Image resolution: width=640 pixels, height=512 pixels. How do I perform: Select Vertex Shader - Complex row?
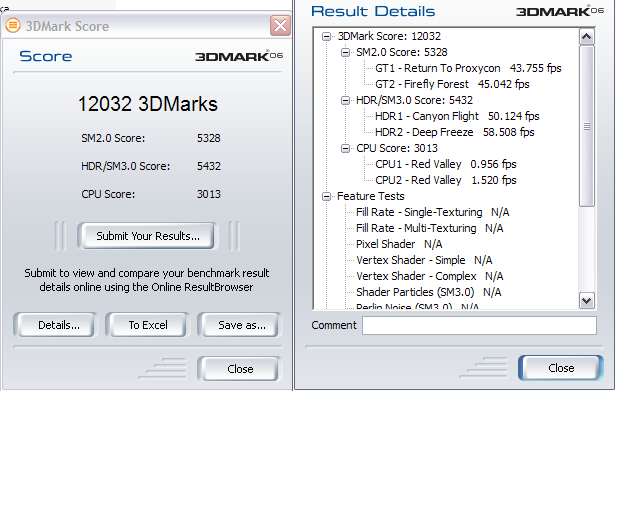[429, 276]
